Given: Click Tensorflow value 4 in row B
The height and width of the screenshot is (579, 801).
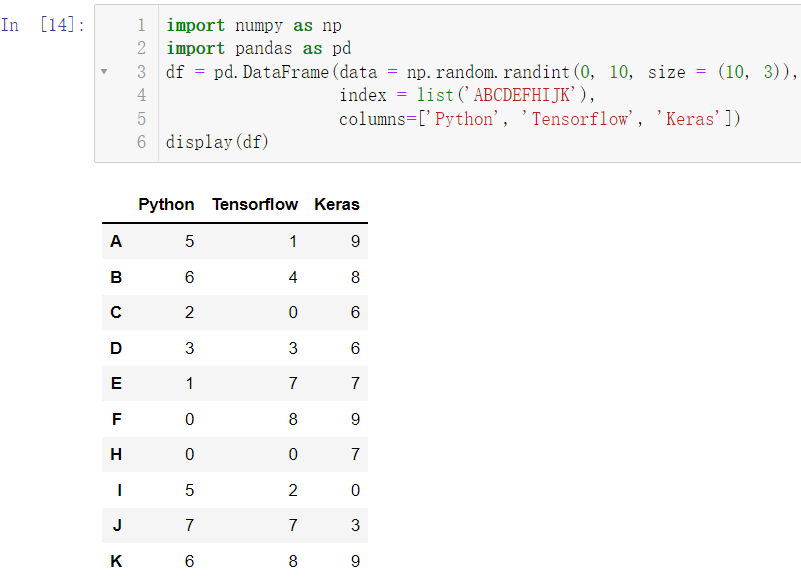Looking at the screenshot, I should coord(293,277).
